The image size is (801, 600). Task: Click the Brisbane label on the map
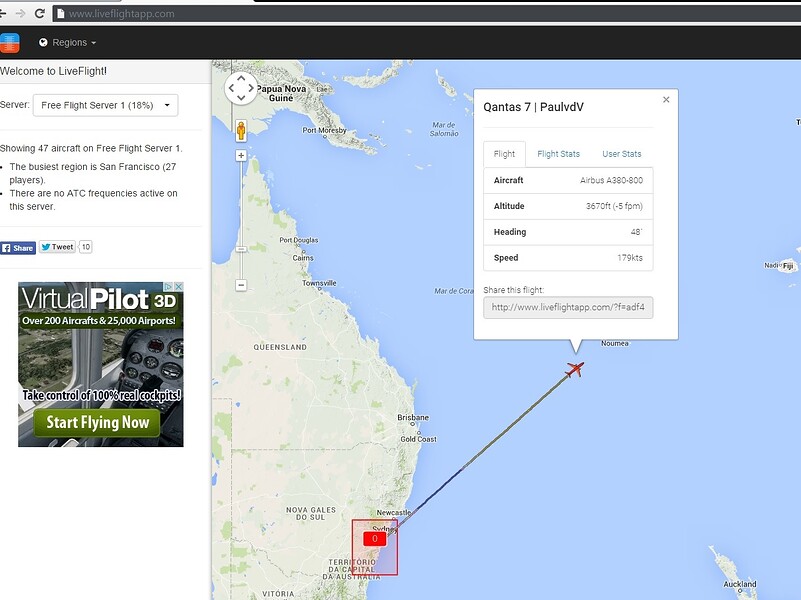(x=413, y=417)
